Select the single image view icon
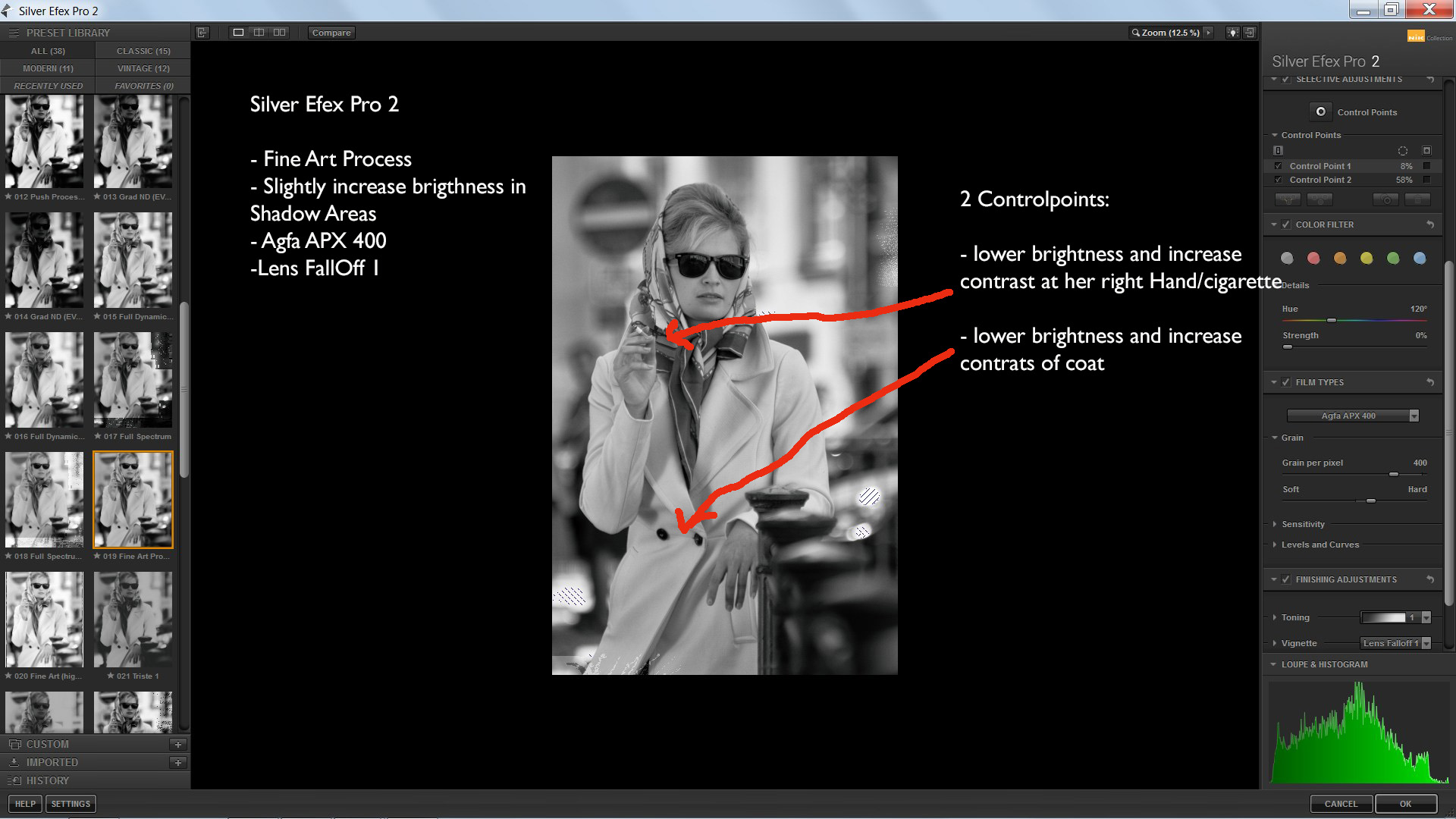 (238, 33)
